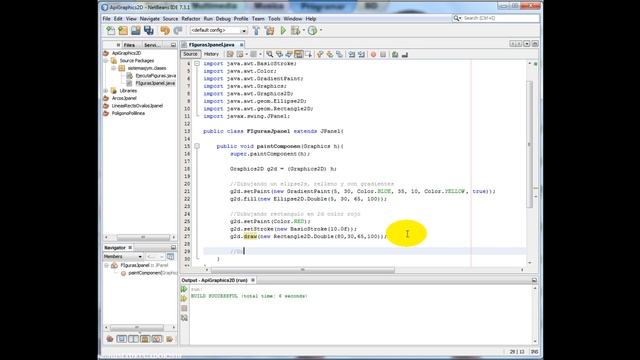Switch to the Files tab
Screen dimensions: 640x360
(129, 45)
